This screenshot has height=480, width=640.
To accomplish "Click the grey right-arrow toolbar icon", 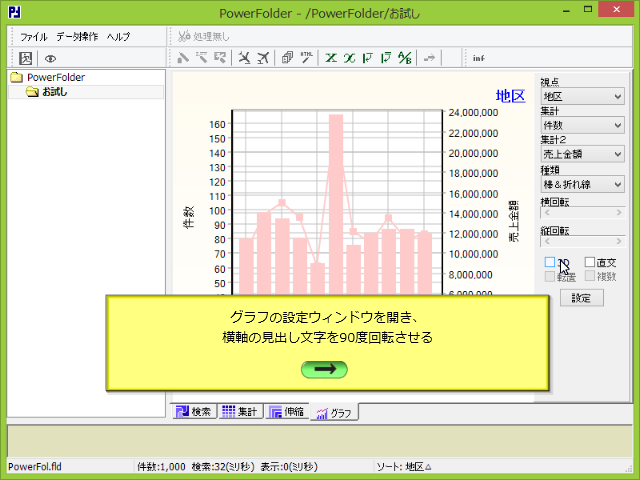I will tap(429, 58).
